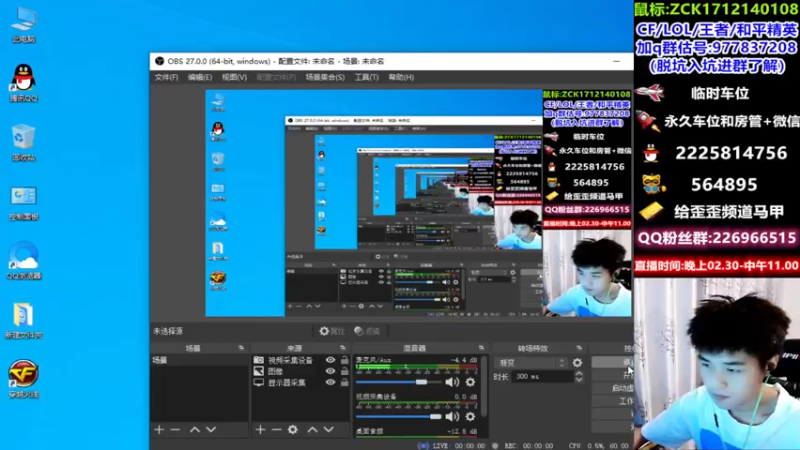
Task: Click the 工作室模式 button in controls
Action: [613, 402]
